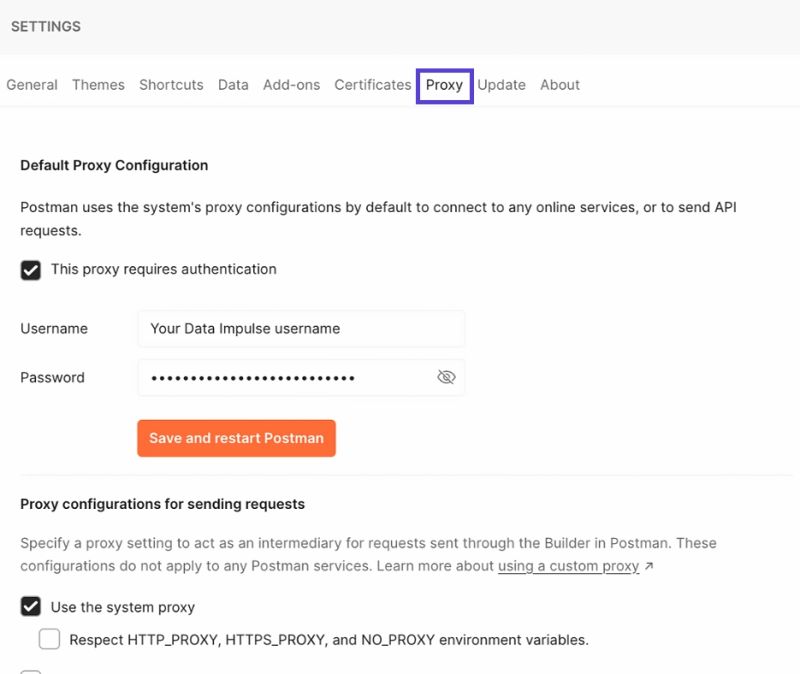The image size is (800, 674).
Task: Tick the partially visible checkbox at the bottom
Action: click(31, 671)
